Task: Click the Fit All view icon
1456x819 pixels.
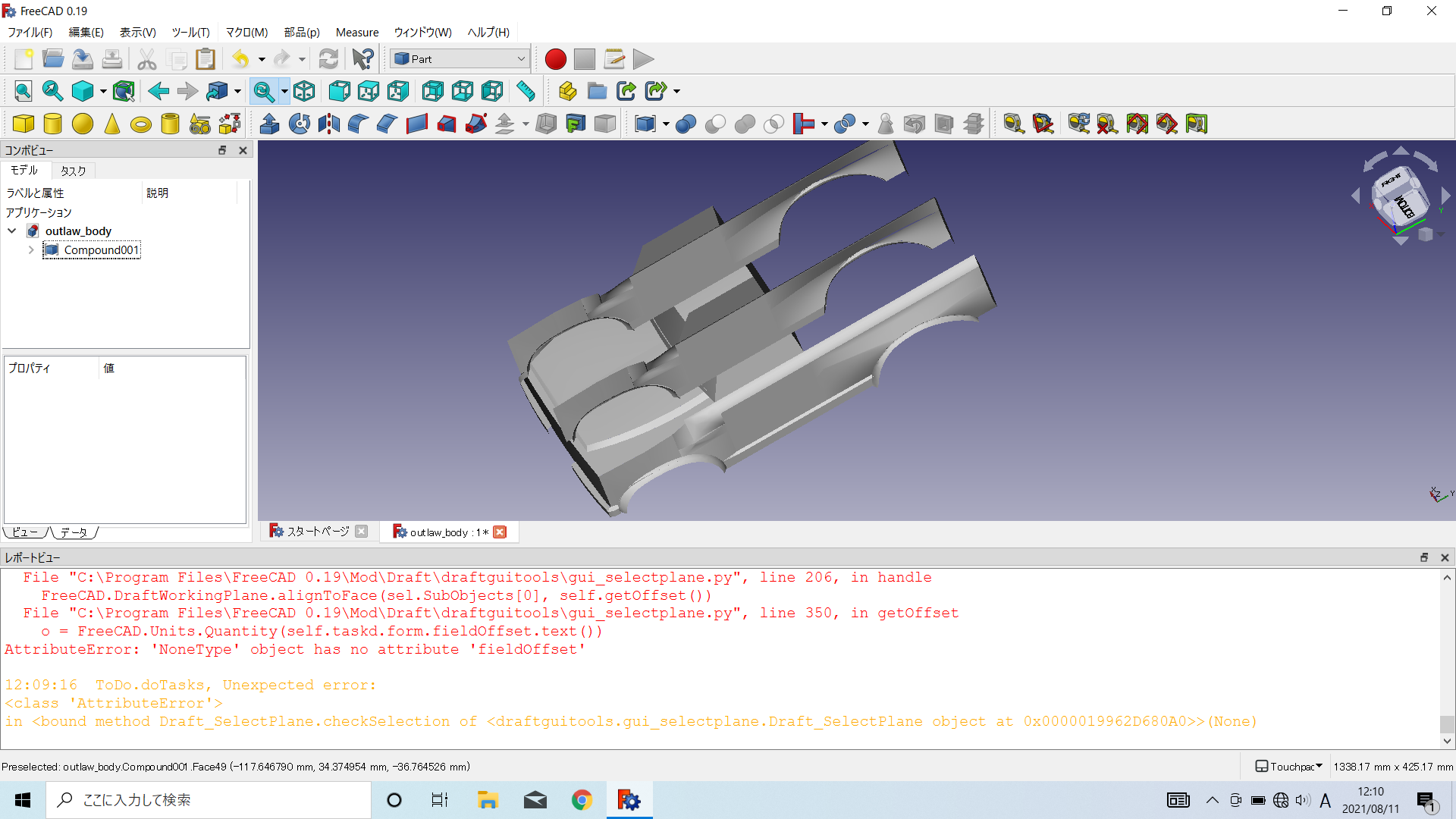Action: click(x=24, y=91)
